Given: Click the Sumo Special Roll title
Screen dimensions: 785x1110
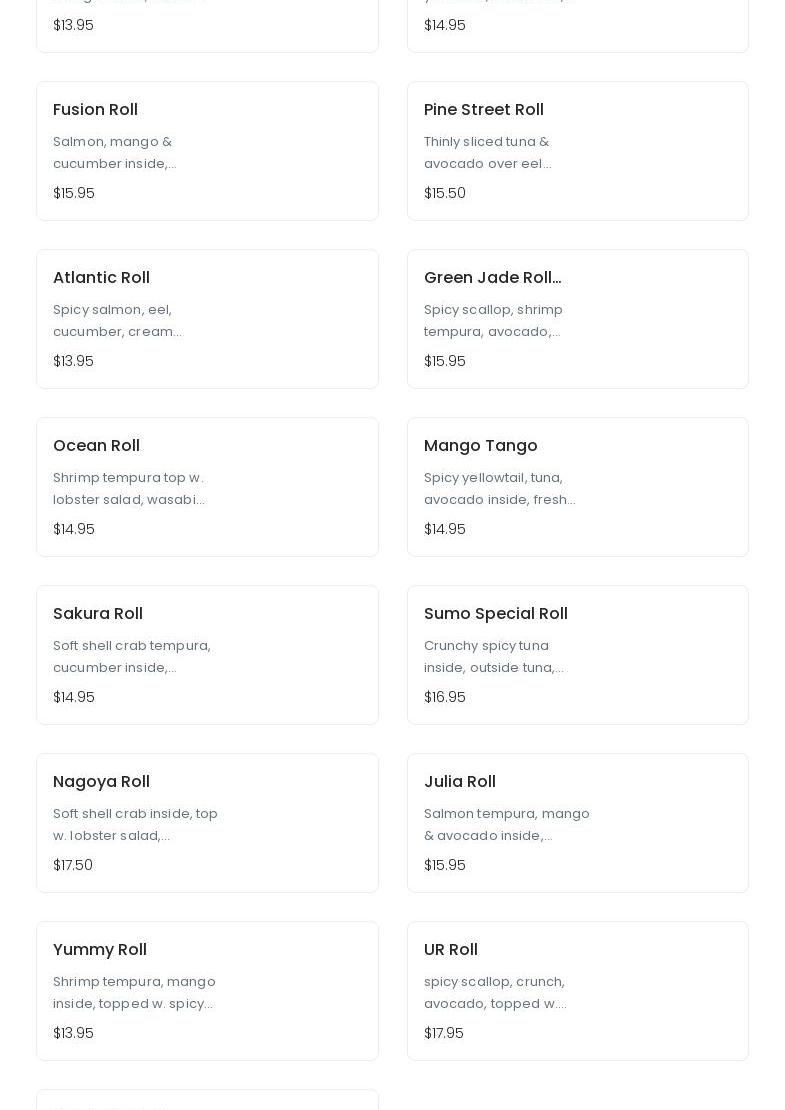Looking at the screenshot, I should [495, 614].
